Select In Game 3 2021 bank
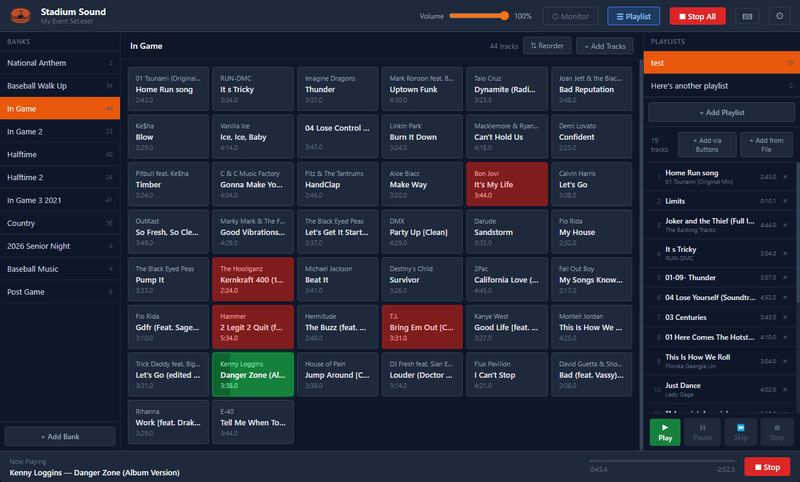 [x=60, y=200]
